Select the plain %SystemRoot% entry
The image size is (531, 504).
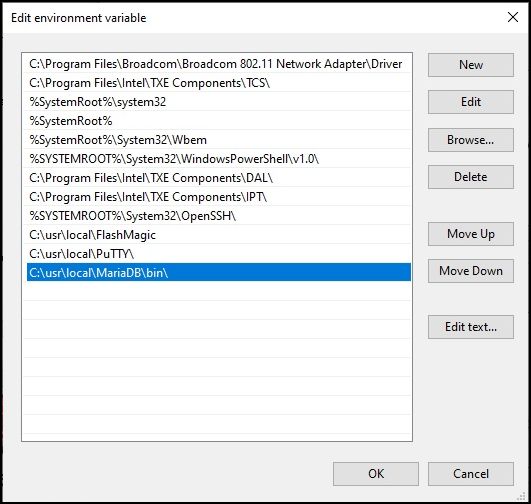[x=219, y=121]
